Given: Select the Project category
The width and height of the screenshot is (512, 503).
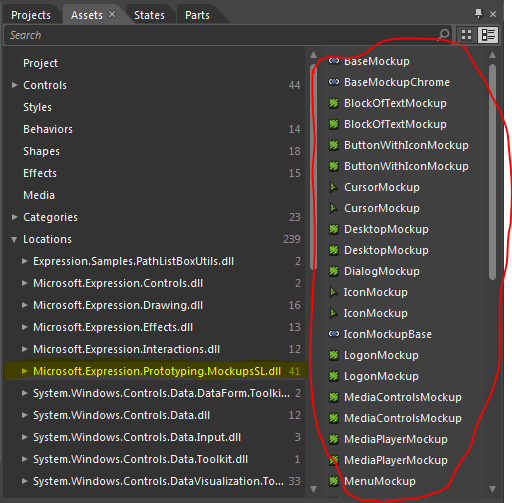Looking at the screenshot, I should 40,63.
